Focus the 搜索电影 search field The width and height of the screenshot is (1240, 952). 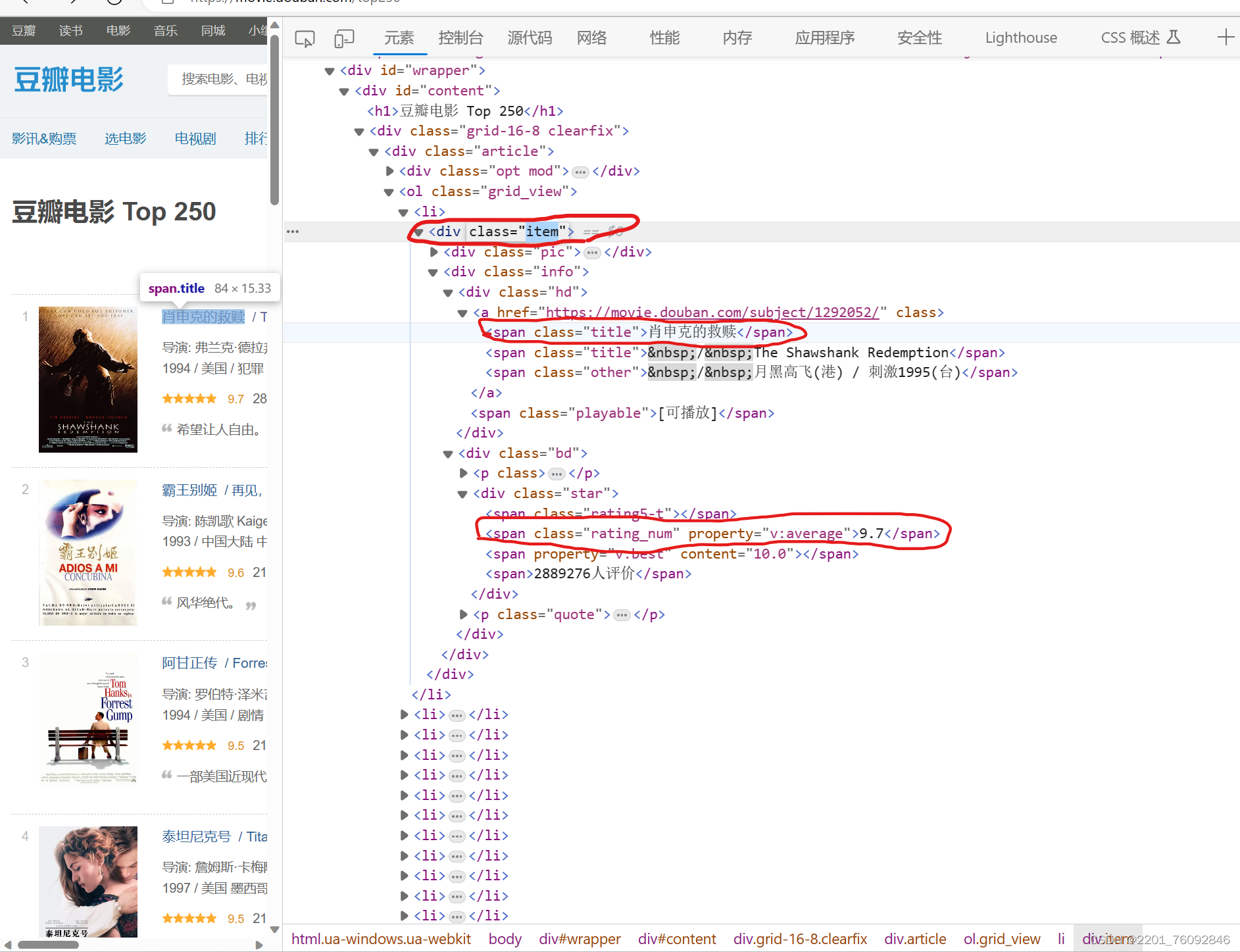[x=218, y=80]
